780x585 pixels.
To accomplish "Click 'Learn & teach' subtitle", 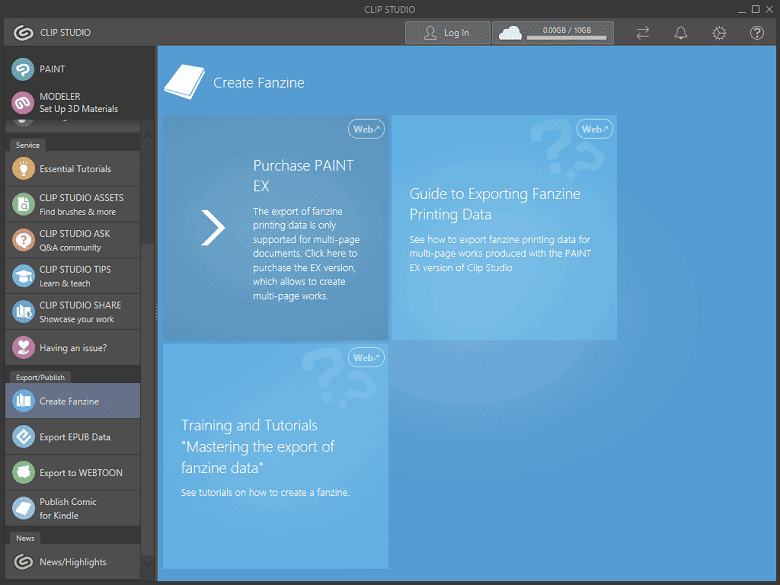I will tap(65, 284).
